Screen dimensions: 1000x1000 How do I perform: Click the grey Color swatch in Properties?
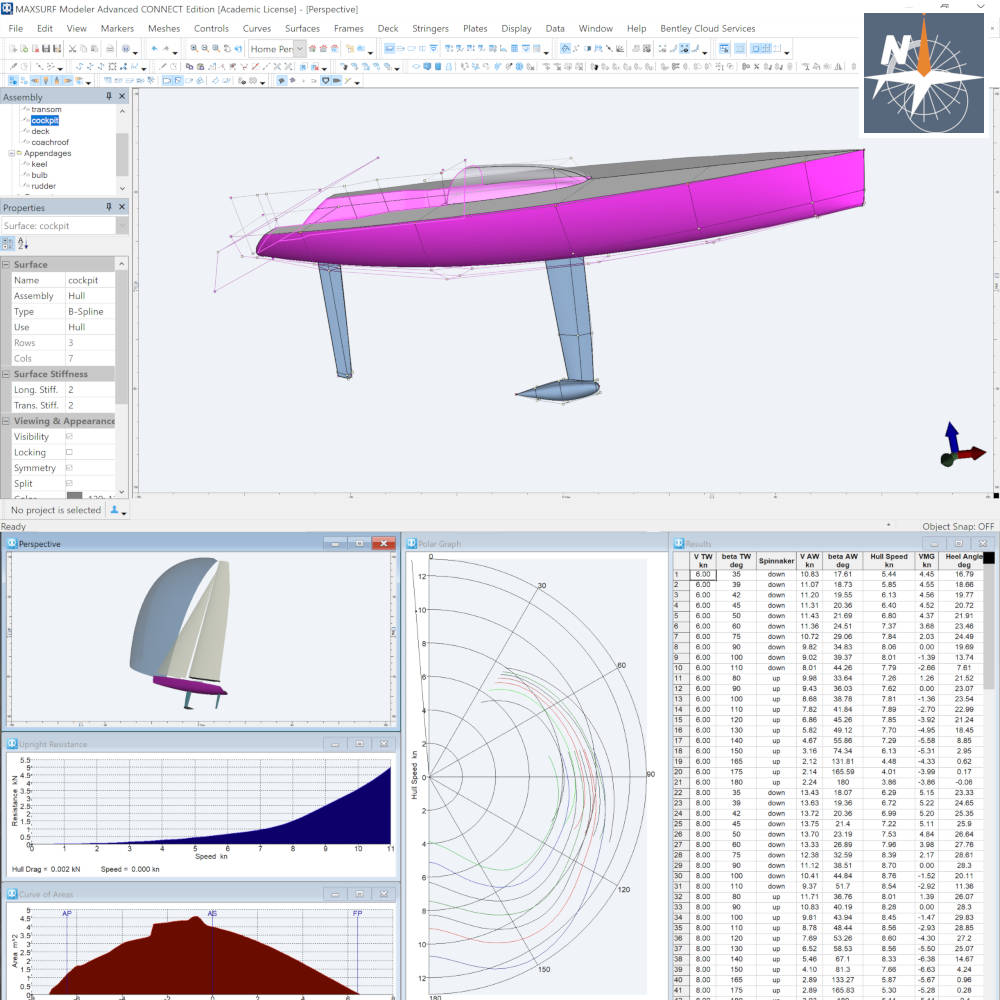74,496
